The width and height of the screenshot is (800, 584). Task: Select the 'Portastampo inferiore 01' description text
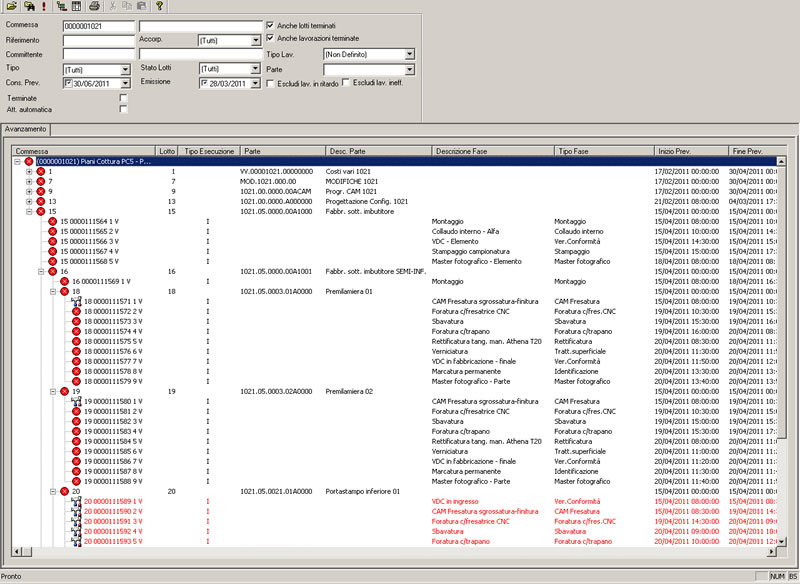click(363, 492)
